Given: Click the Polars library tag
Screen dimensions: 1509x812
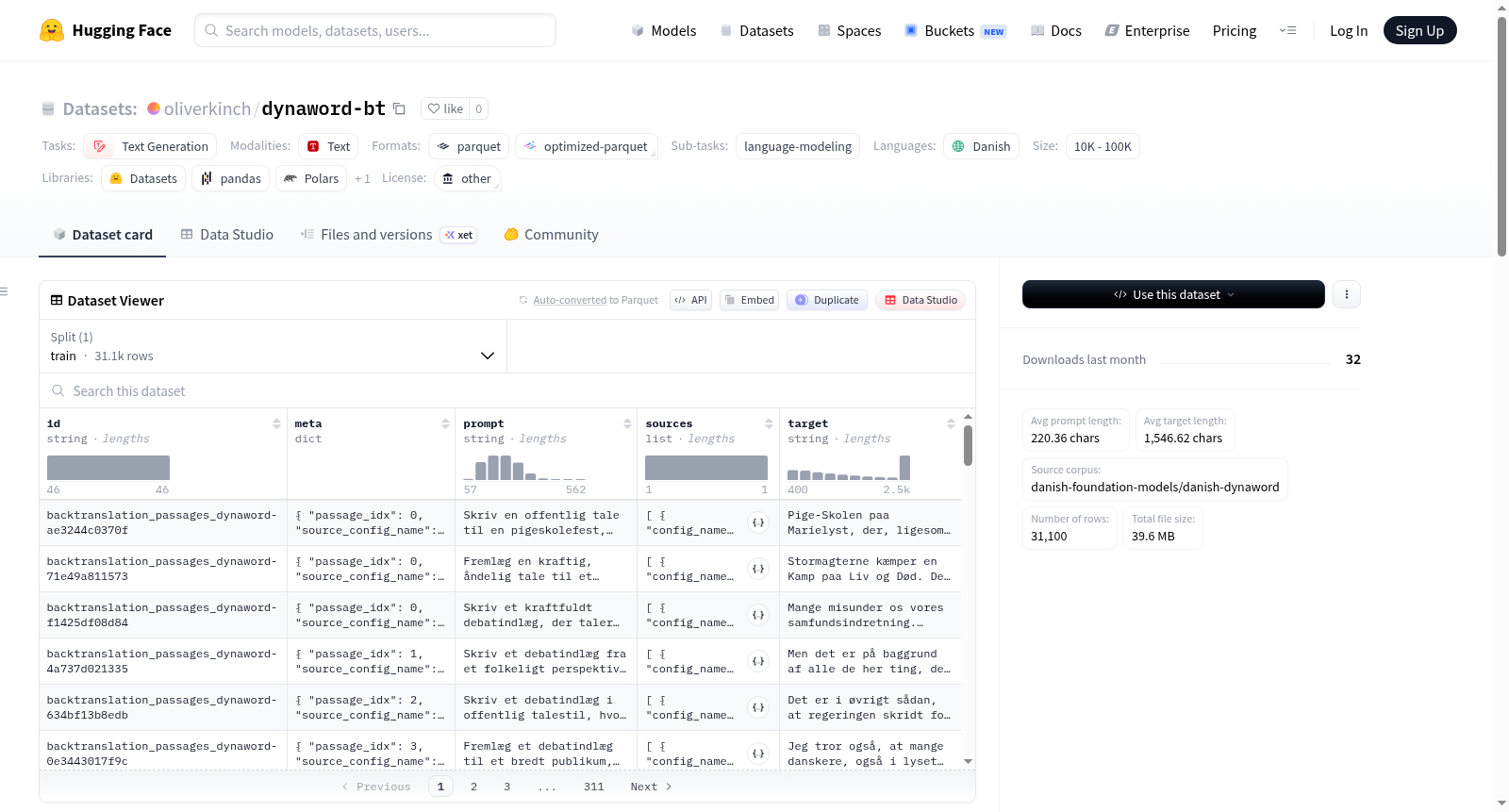Looking at the screenshot, I should pyautogui.click(x=311, y=178).
